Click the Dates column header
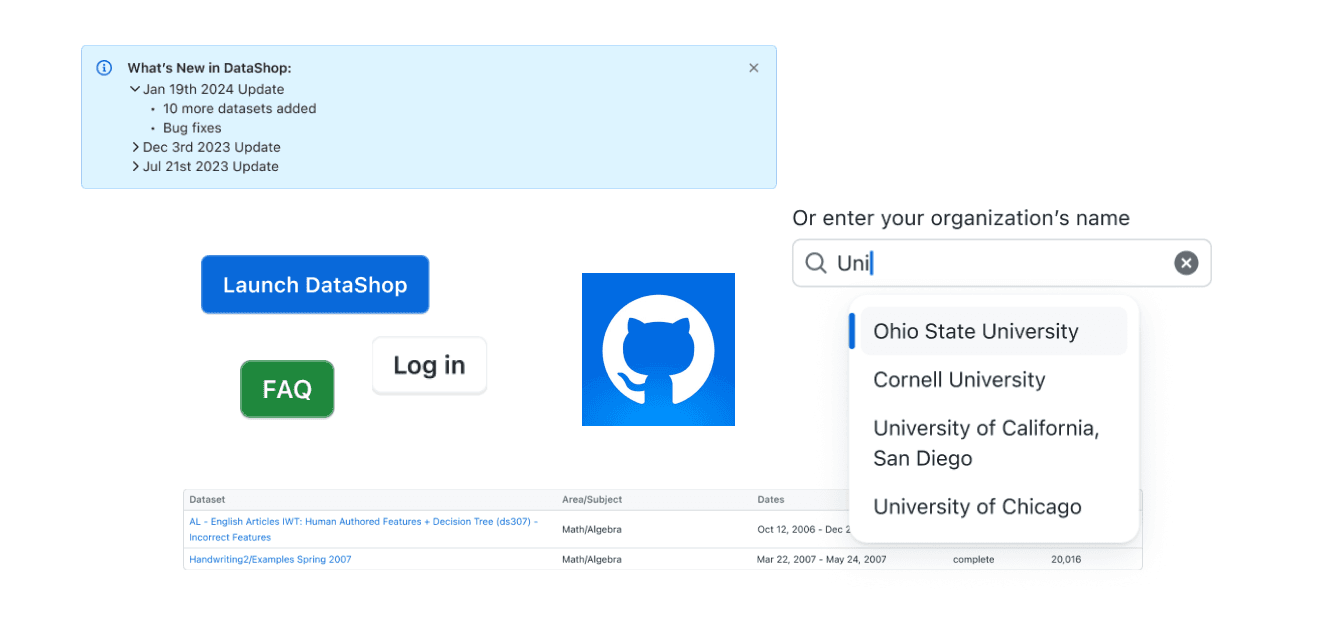Image resolution: width=1323 pixels, height=636 pixels. 771,499
